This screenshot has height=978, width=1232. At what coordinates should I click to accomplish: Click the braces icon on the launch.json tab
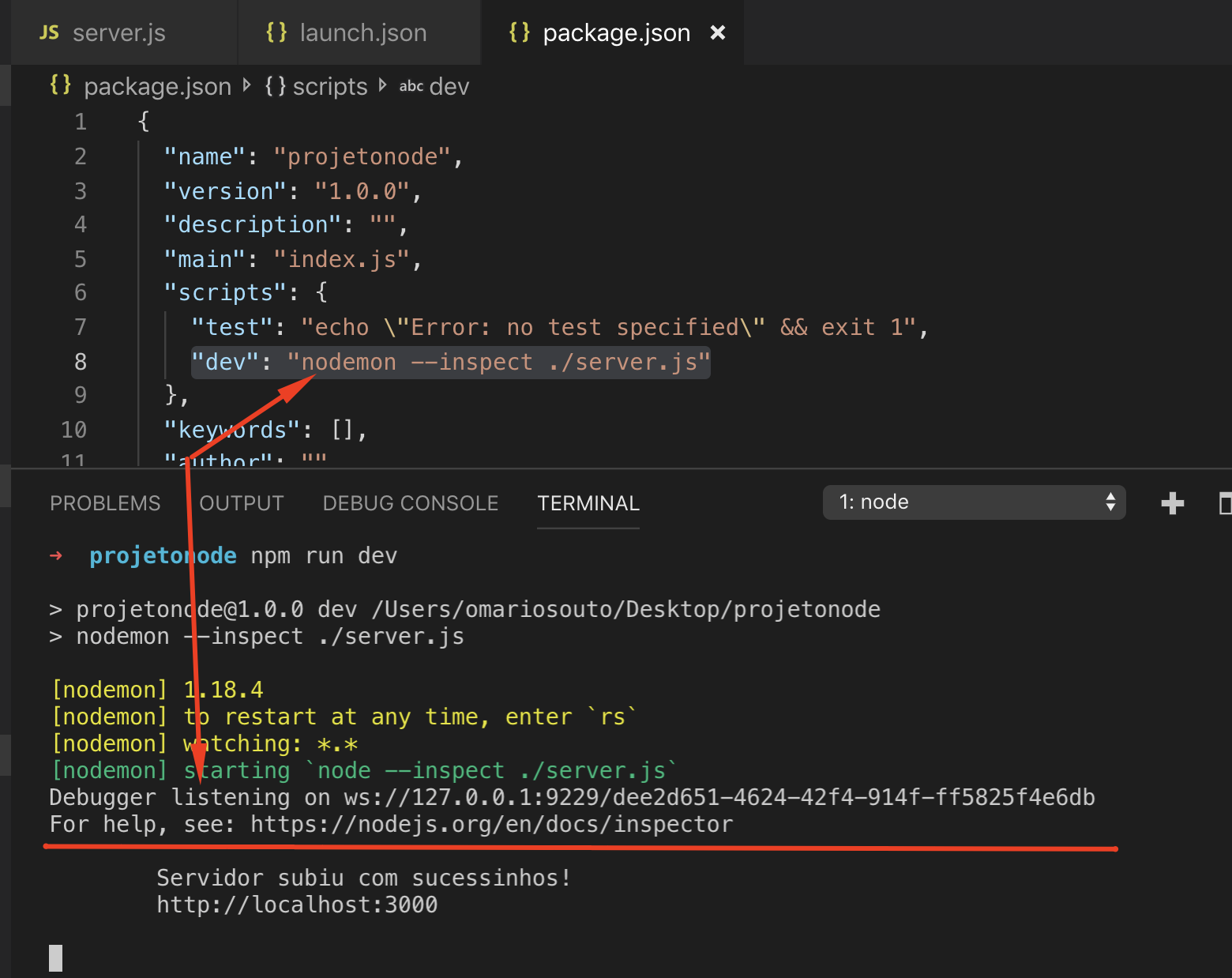tap(276, 32)
